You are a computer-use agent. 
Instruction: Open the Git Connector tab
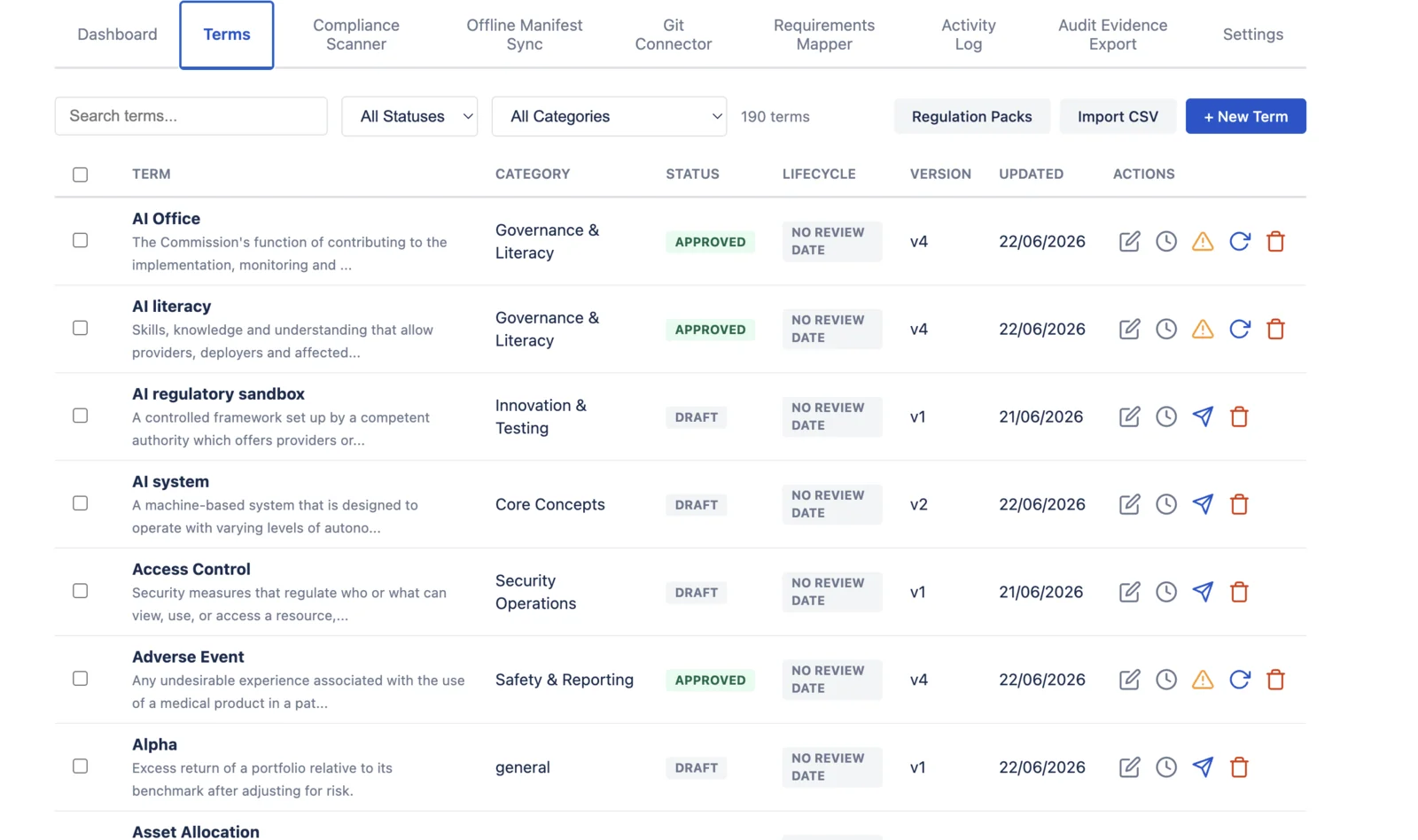pos(674,35)
